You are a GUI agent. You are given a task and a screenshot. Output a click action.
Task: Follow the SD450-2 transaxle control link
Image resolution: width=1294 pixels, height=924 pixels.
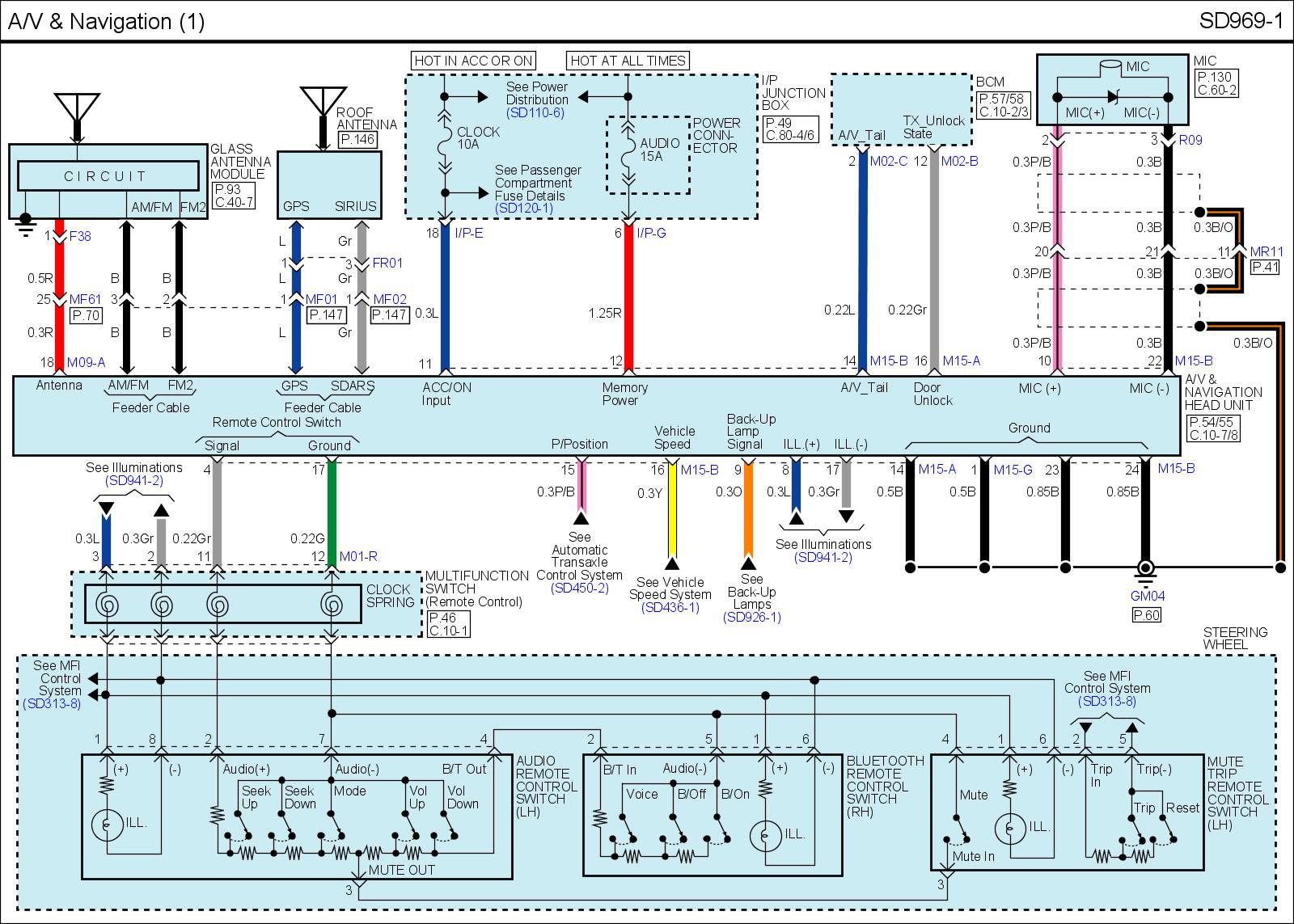(x=579, y=589)
